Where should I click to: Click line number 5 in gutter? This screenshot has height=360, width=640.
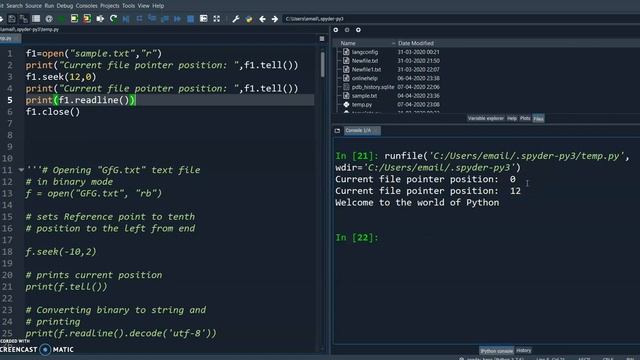coord(10,100)
